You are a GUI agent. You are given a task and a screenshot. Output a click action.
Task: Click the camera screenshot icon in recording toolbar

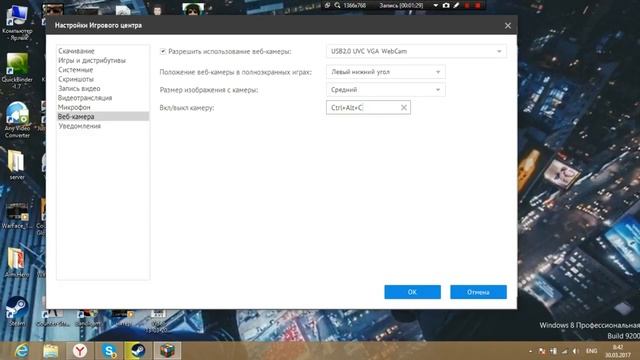coord(446,5)
